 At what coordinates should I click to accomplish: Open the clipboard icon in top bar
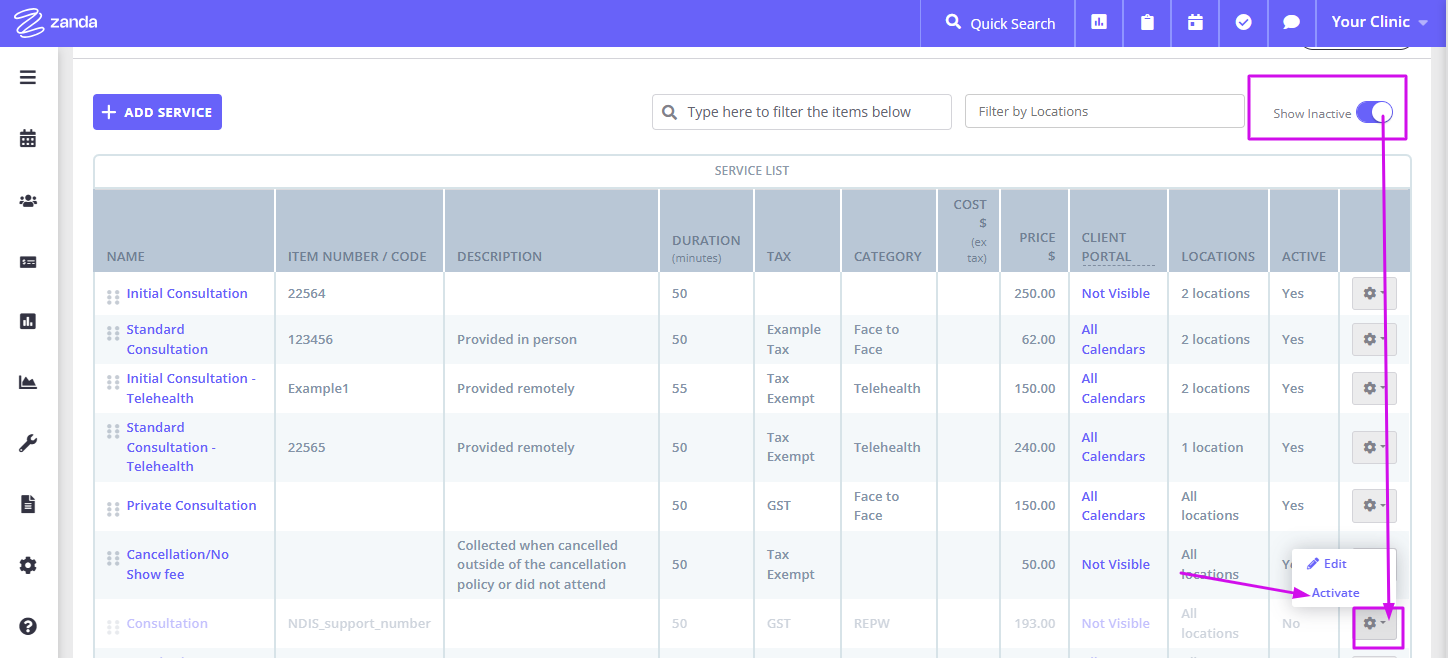click(1148, 22)
